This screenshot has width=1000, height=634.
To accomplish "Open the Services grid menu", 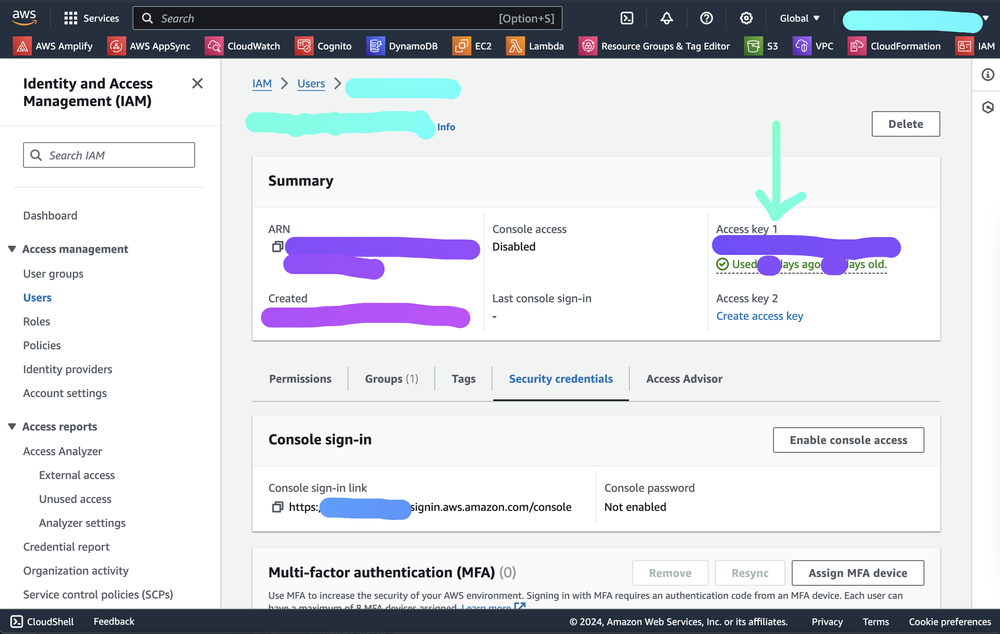I will [x=91, y=18].
